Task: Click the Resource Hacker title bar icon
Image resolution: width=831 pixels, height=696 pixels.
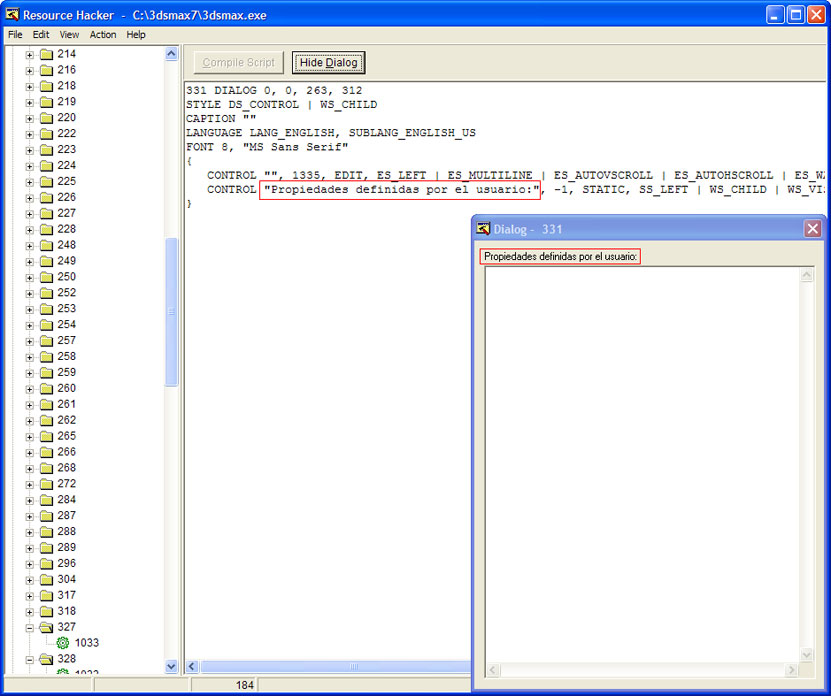Action: click(12, 14)
